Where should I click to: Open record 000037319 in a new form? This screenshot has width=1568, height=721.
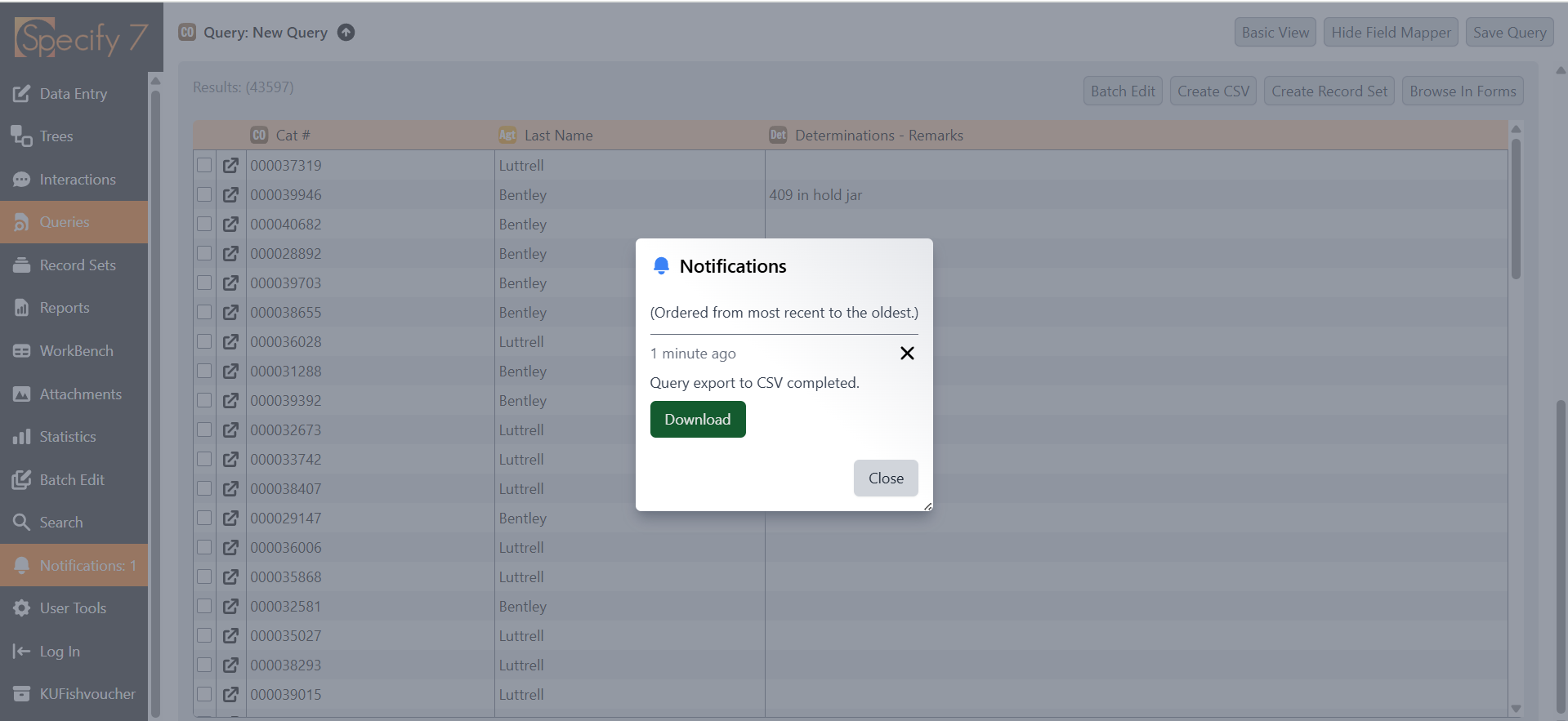click(x=231, y=165)
